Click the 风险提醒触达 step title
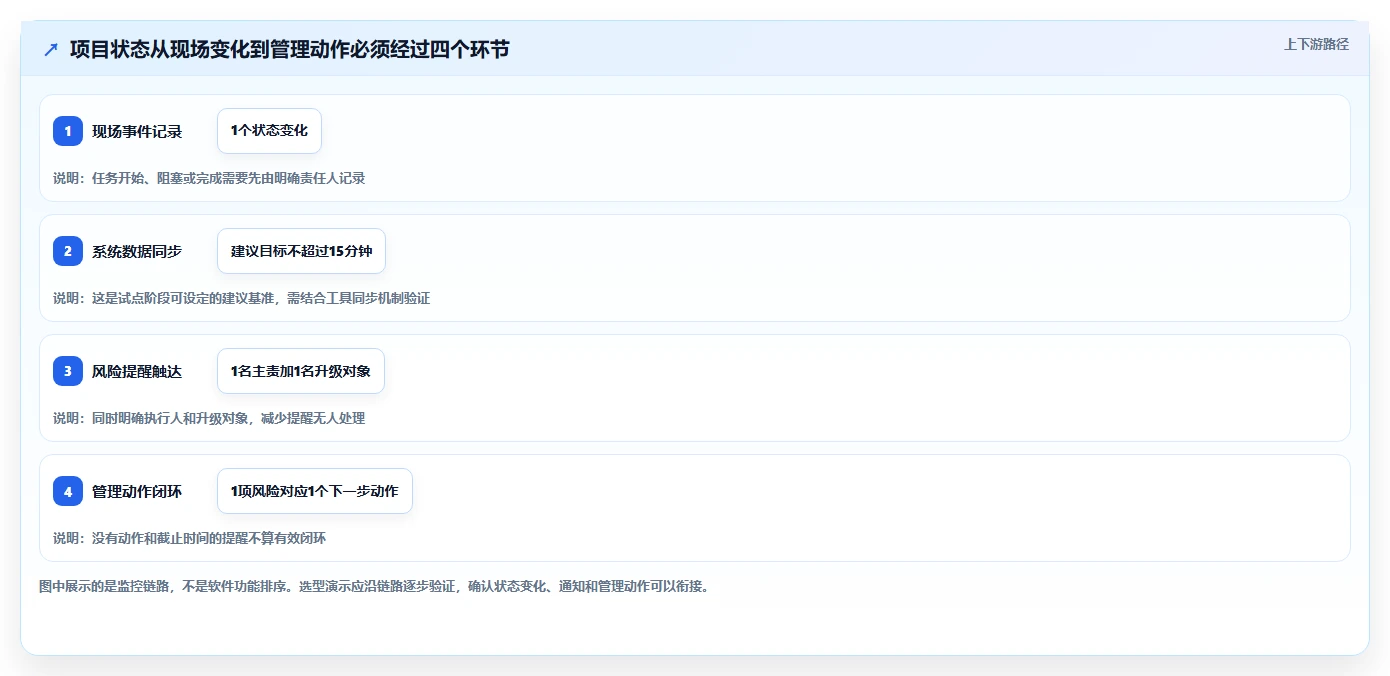This screenshot has height=676, width=1390. tap(137, 371)
